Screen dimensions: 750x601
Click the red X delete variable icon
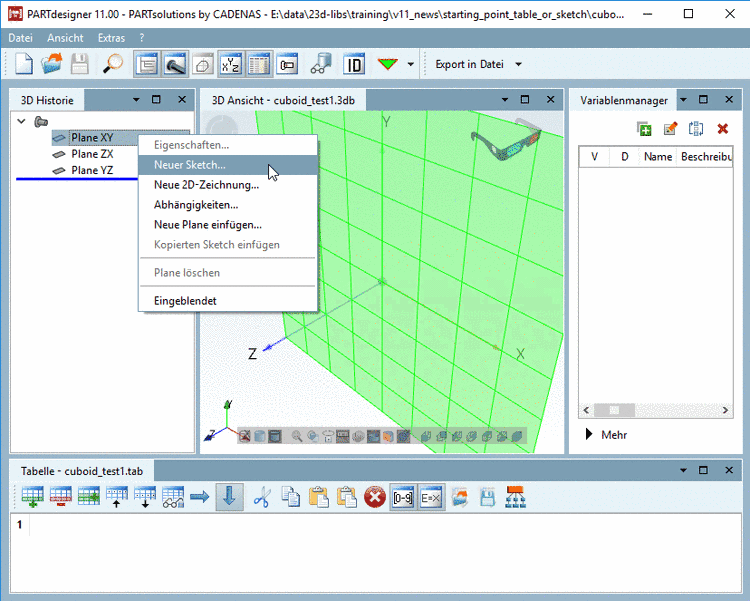[723, 128]
